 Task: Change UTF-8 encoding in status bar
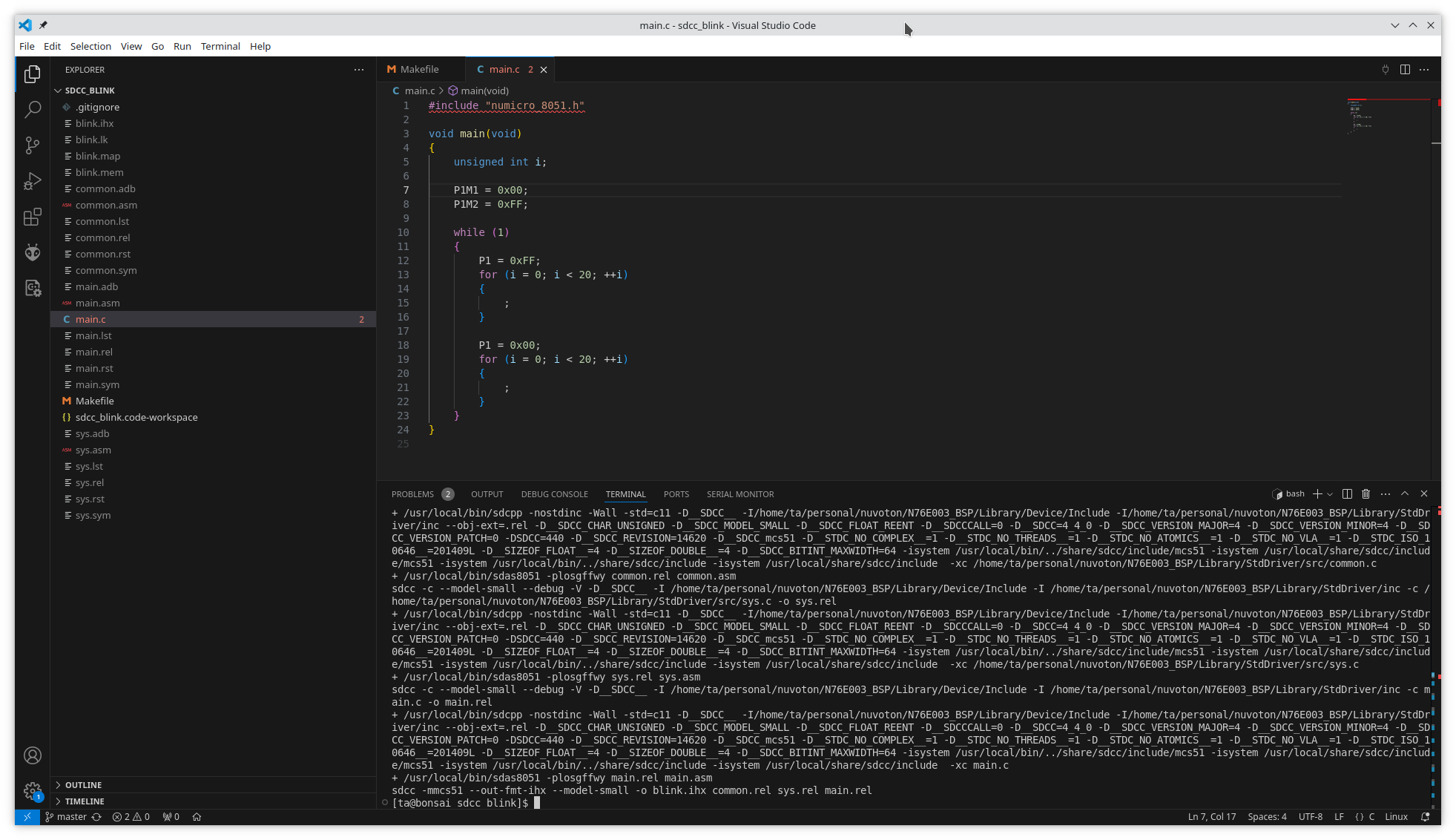[1311, 817]
